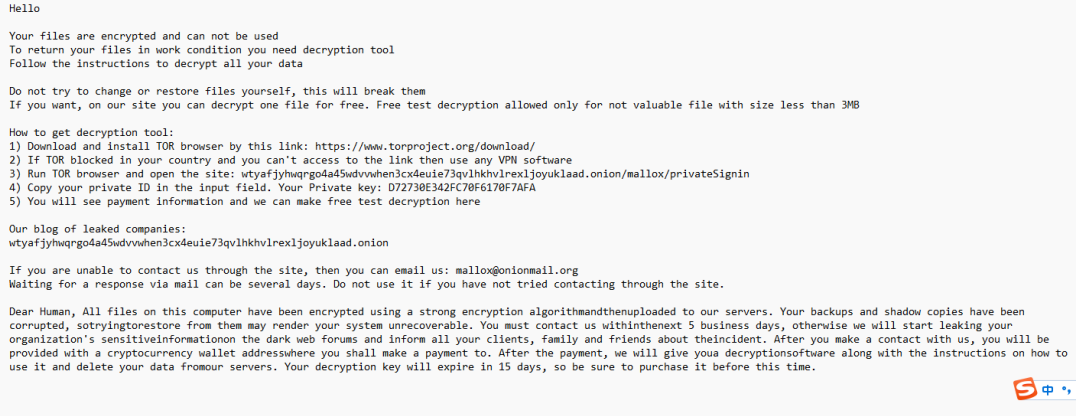
Task: Click the word Hello at the top
Action: tap(24, 8)
